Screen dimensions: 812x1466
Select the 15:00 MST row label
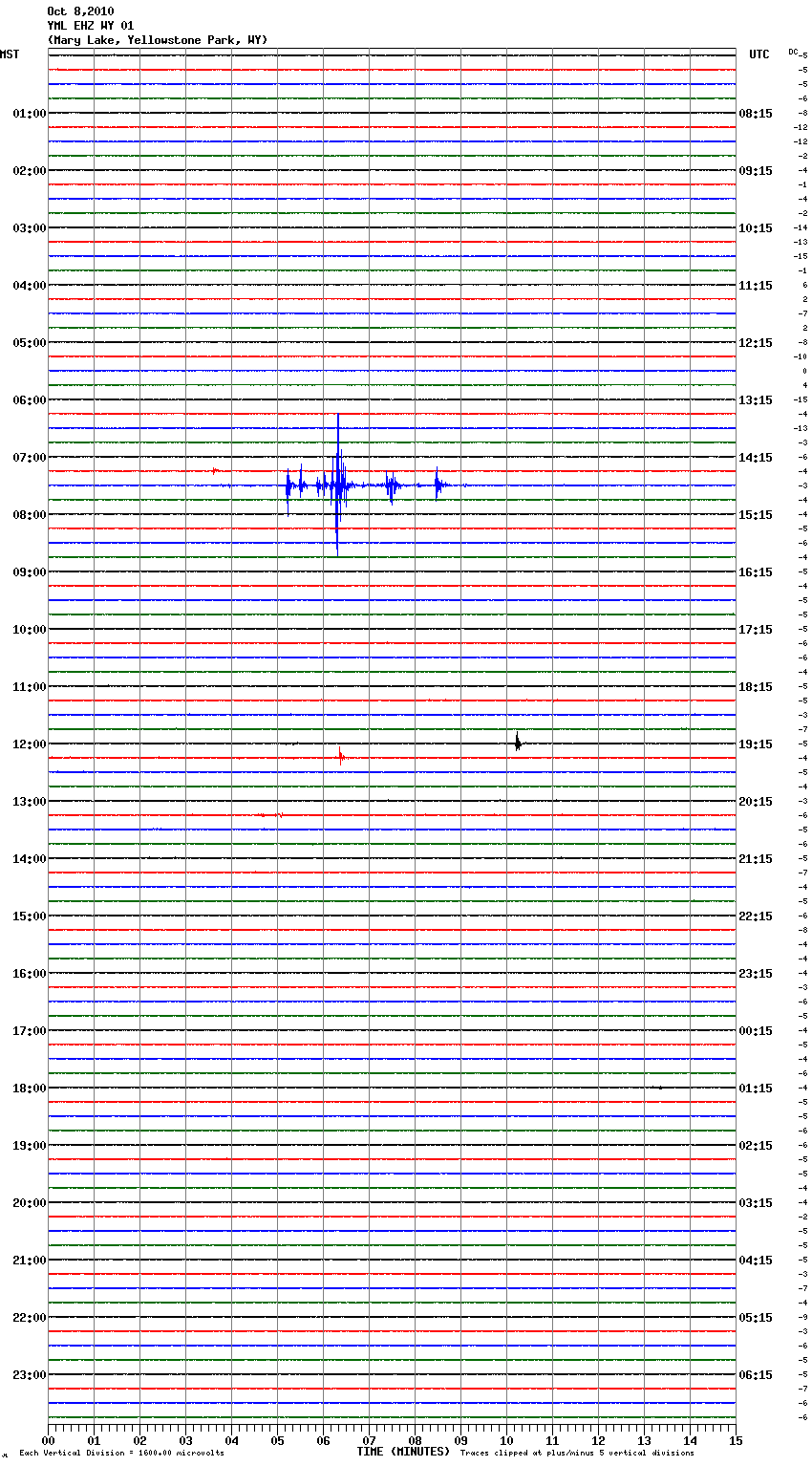click(30, 916)
